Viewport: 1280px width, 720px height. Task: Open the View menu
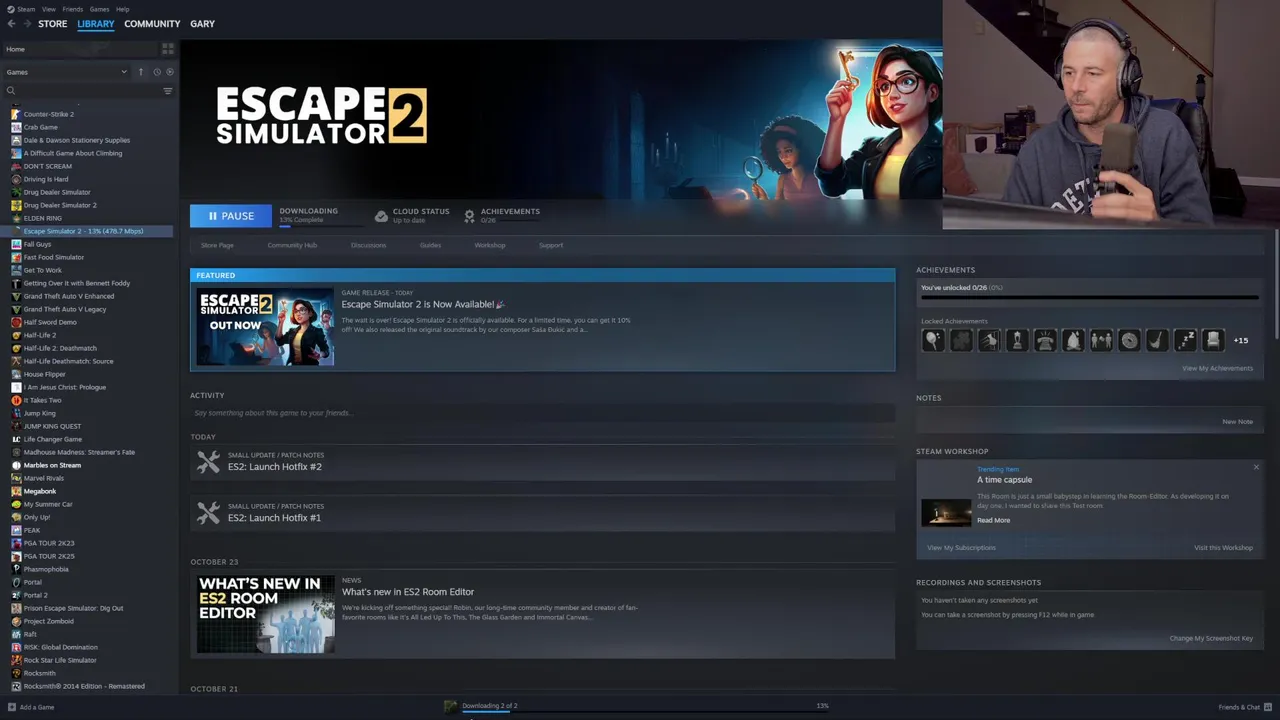(x=48, y=9)
